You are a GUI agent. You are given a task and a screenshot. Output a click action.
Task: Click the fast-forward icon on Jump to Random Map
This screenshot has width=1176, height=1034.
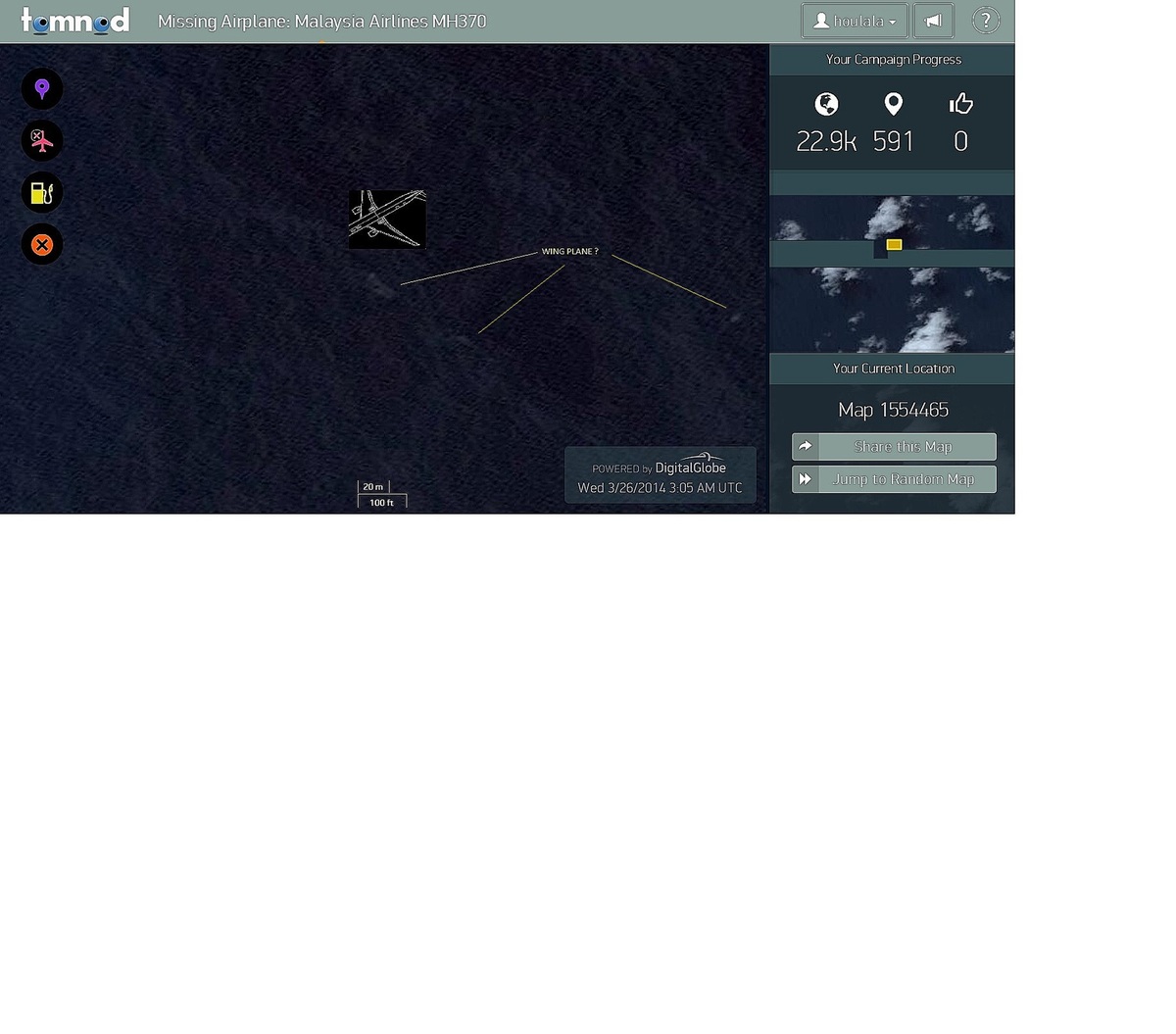point(806,479)
